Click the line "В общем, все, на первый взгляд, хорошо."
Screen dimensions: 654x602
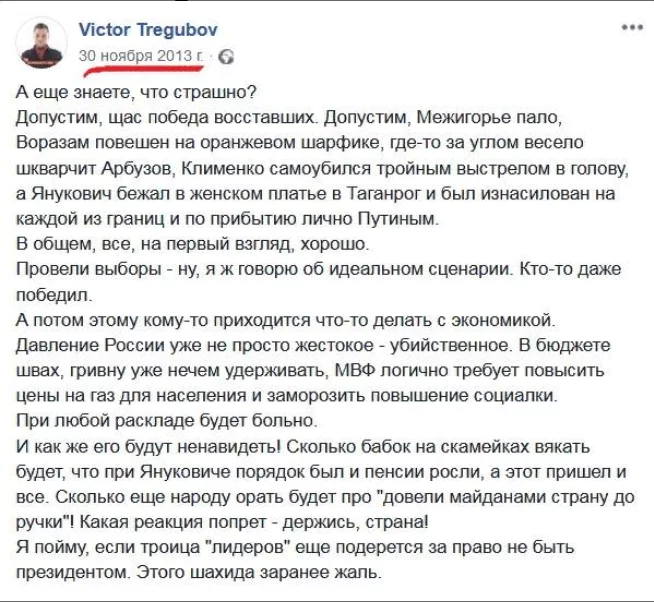194,244
